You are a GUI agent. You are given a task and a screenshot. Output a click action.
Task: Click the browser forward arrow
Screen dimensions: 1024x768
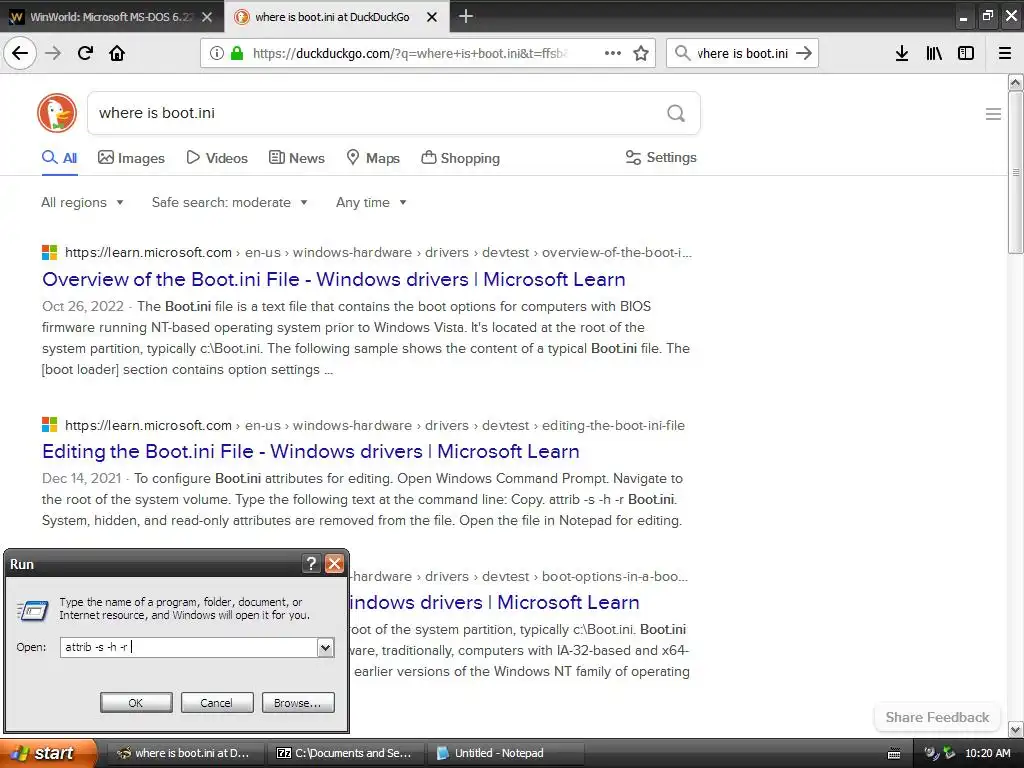click(x=53, y=53)
